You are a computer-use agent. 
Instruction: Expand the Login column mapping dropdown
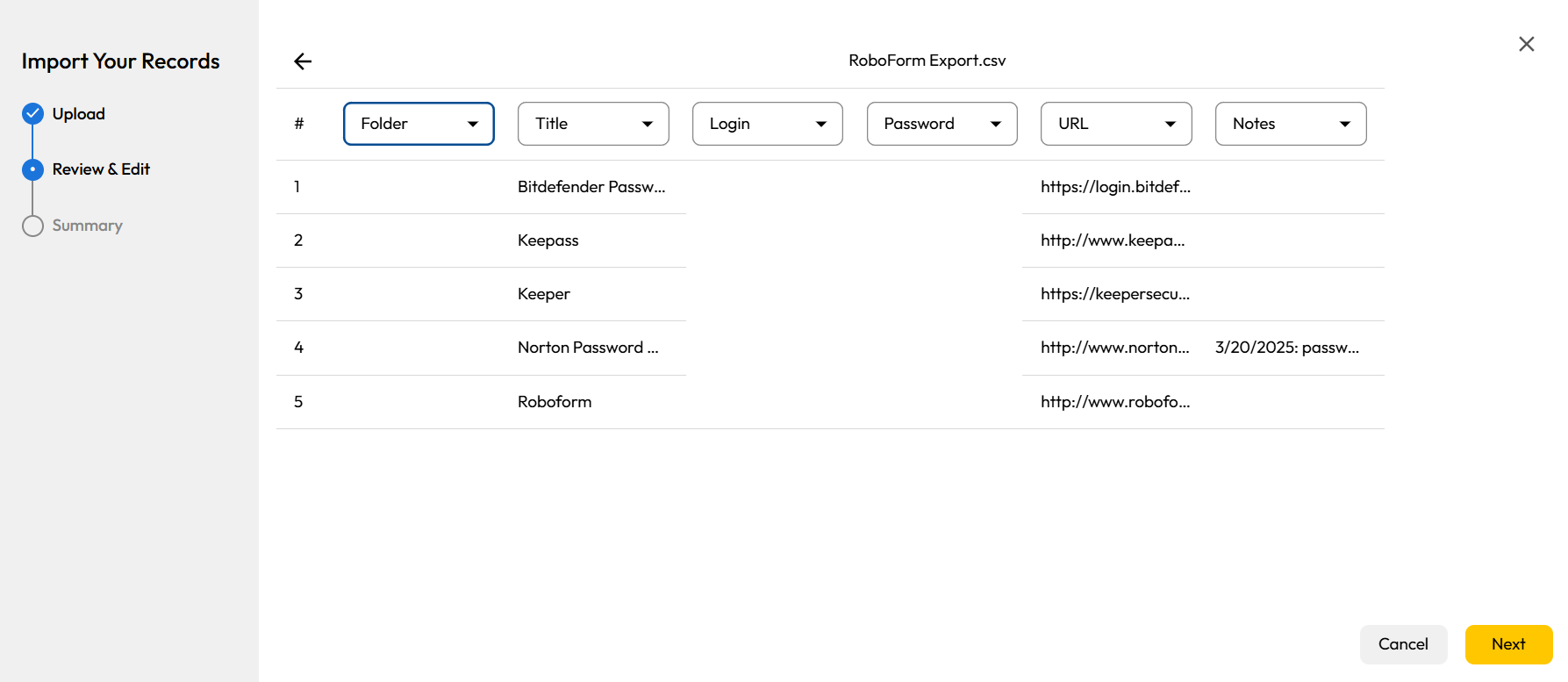tap(767, 124)
